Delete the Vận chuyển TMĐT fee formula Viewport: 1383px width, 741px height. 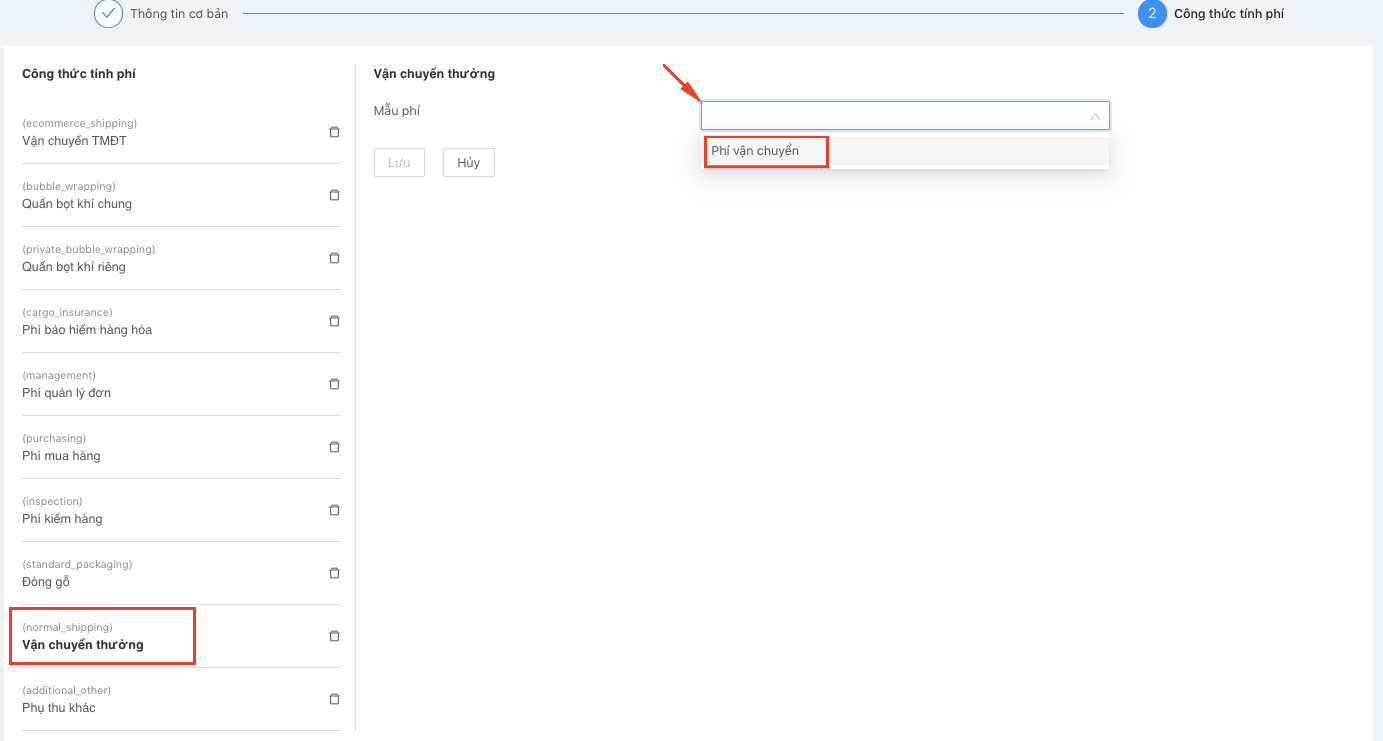[334, 132]
